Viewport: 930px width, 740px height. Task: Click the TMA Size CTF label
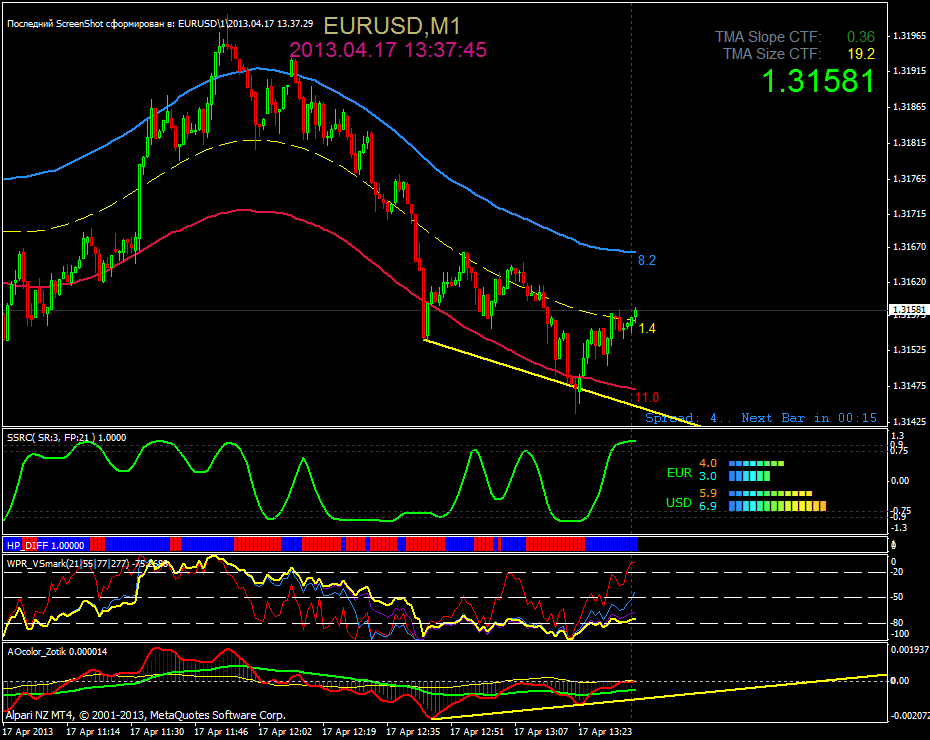click(x=772, y=54)
